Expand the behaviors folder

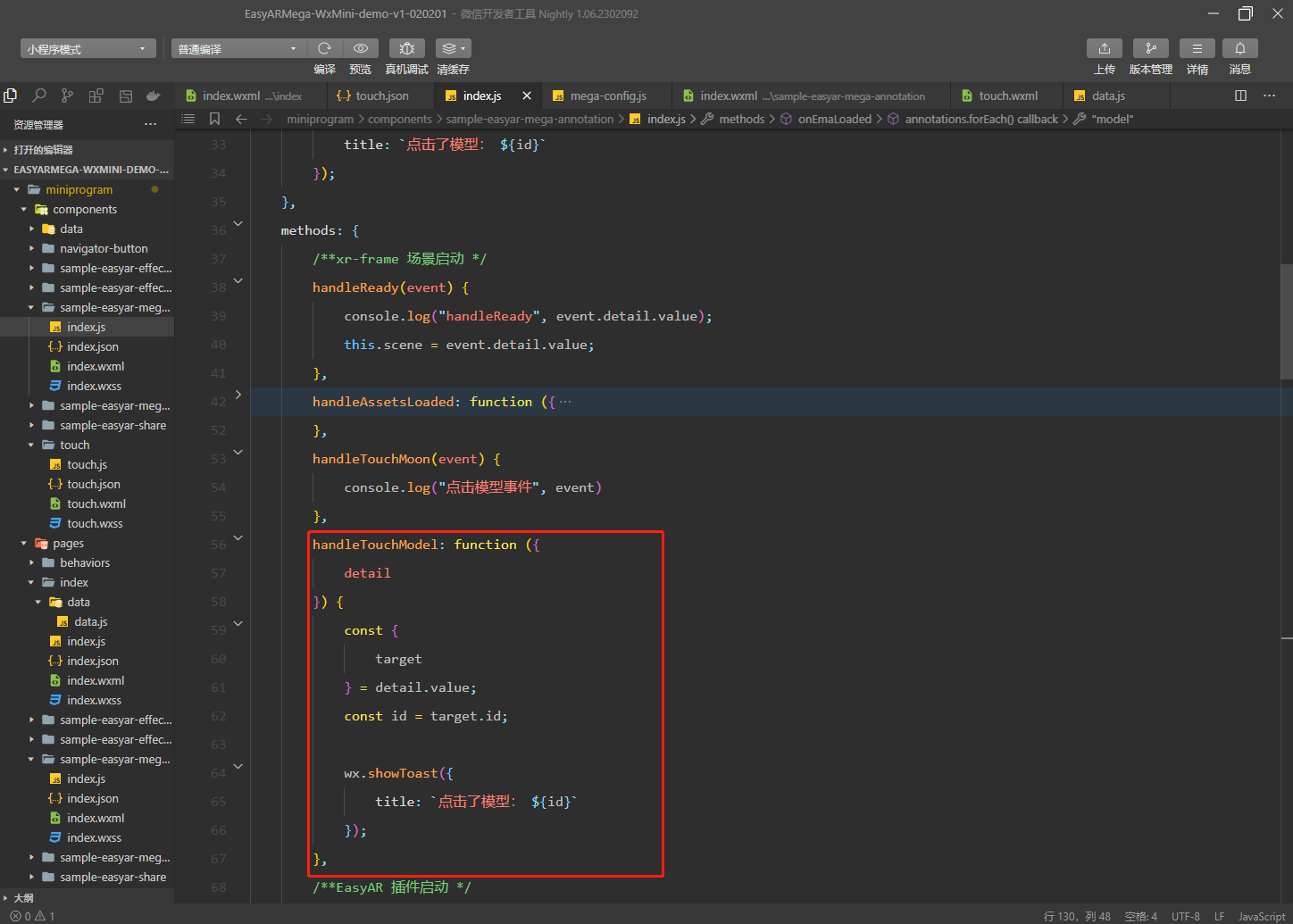31,562
